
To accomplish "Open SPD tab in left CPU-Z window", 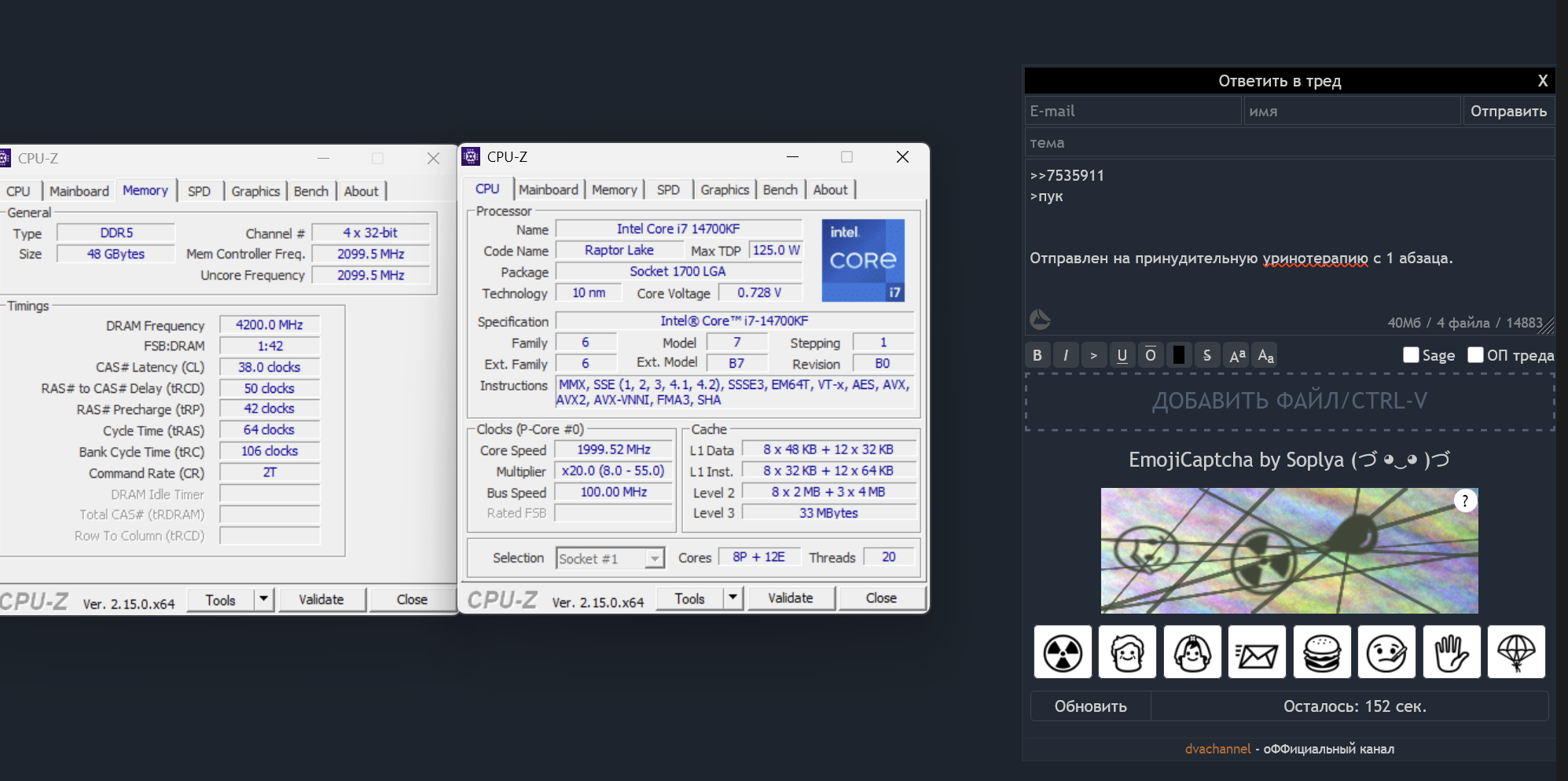I will click(199, 191).
